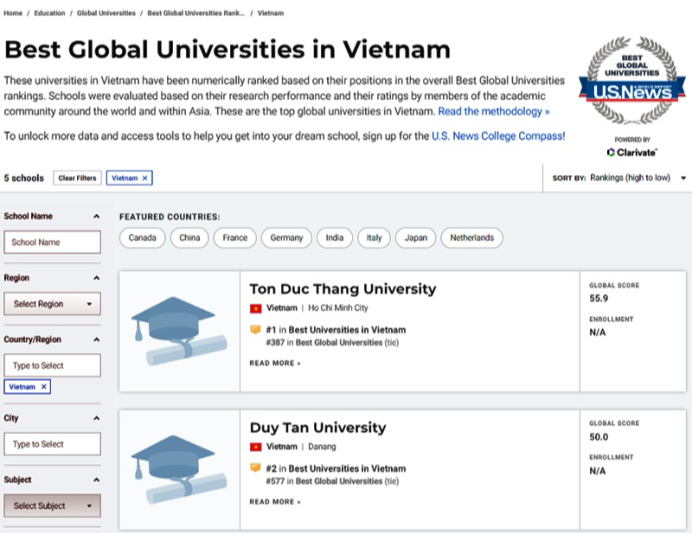Click the Vietnam flag icon for Ton Duc Thang
Viewport: 692px width, 533px height.
click(256, 308)
